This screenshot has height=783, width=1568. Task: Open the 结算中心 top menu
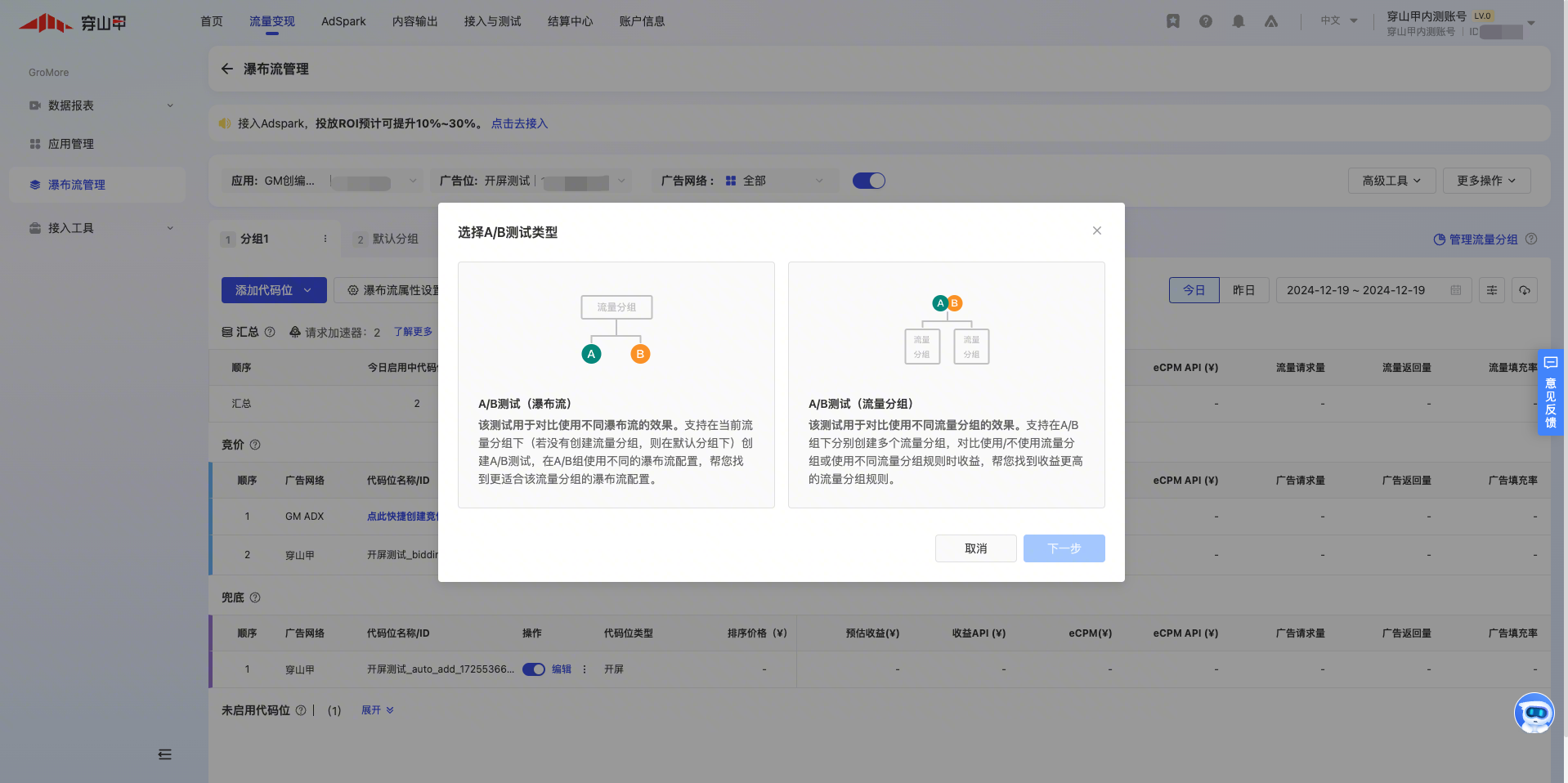point(570,21)
